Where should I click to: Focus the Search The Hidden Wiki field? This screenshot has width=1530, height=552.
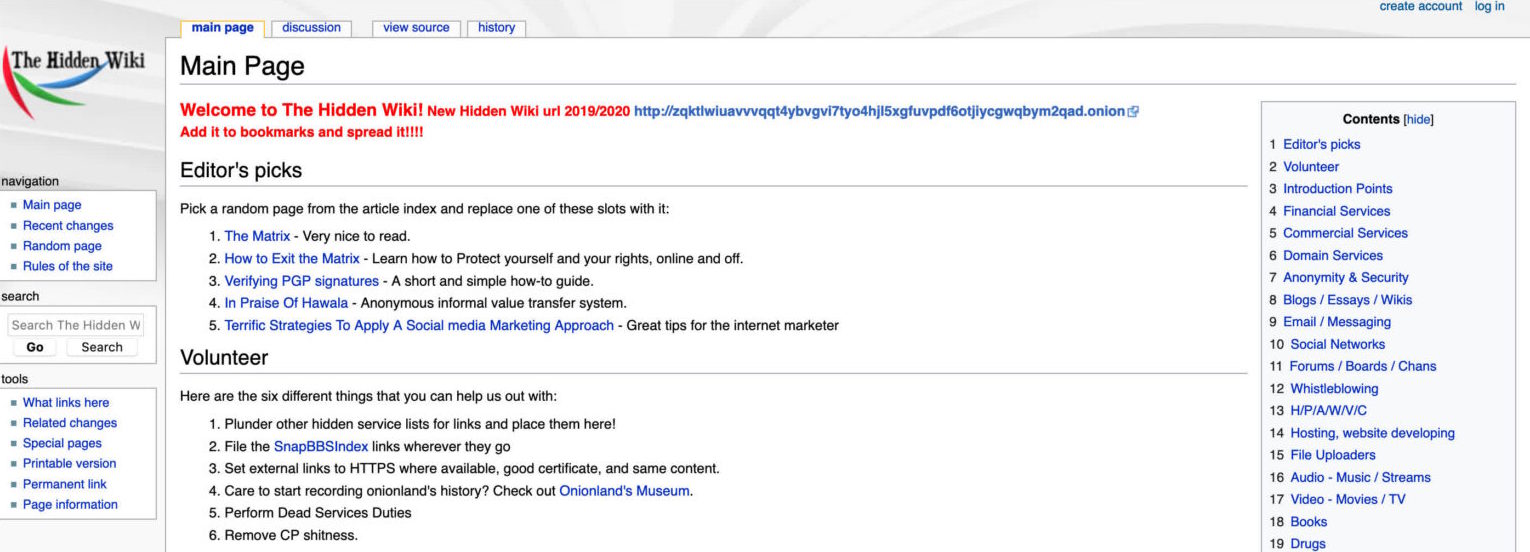(x=76, y=325)
